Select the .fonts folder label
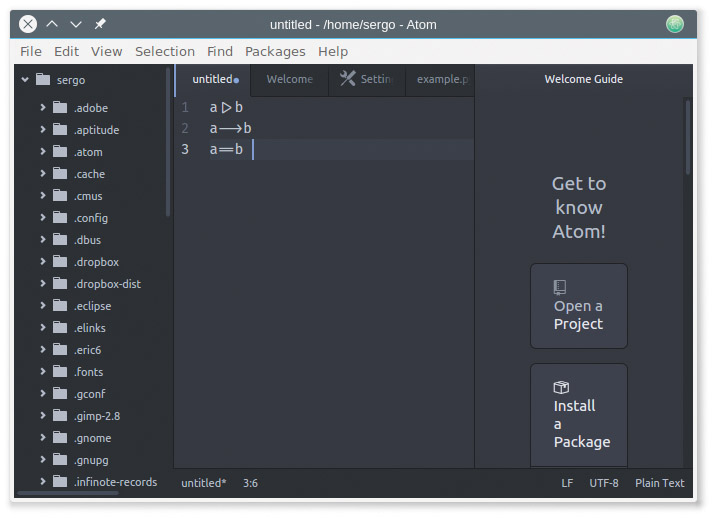This screenshot has height=518, width=713. [x=89, y=372]
